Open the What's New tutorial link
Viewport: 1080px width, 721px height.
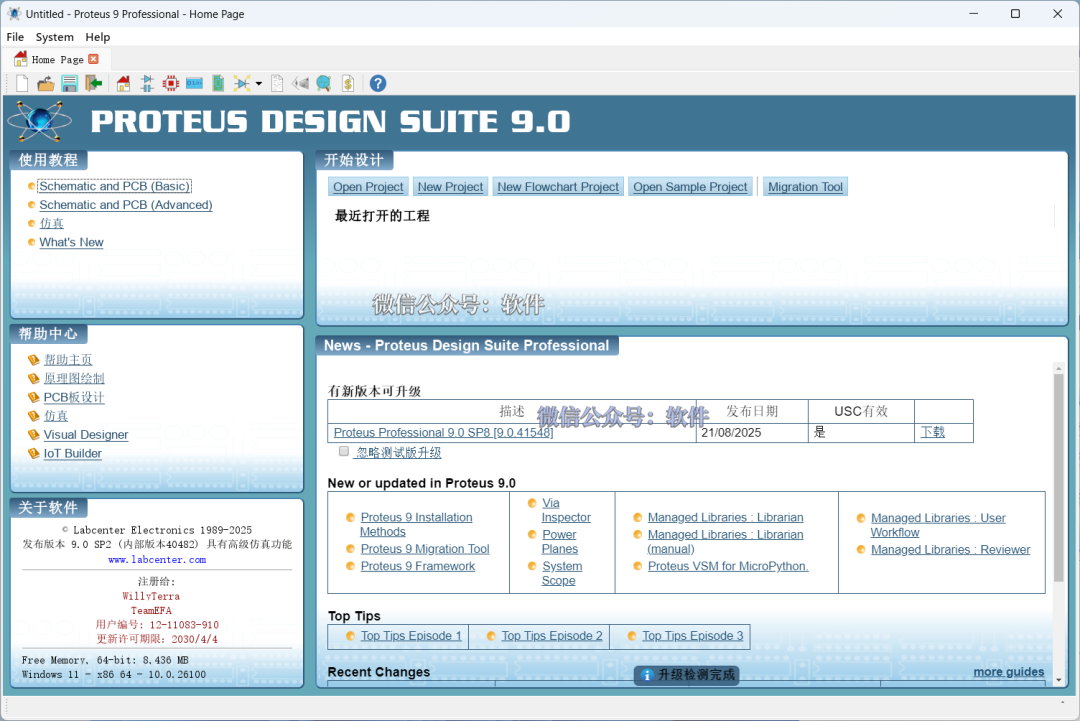71,242
